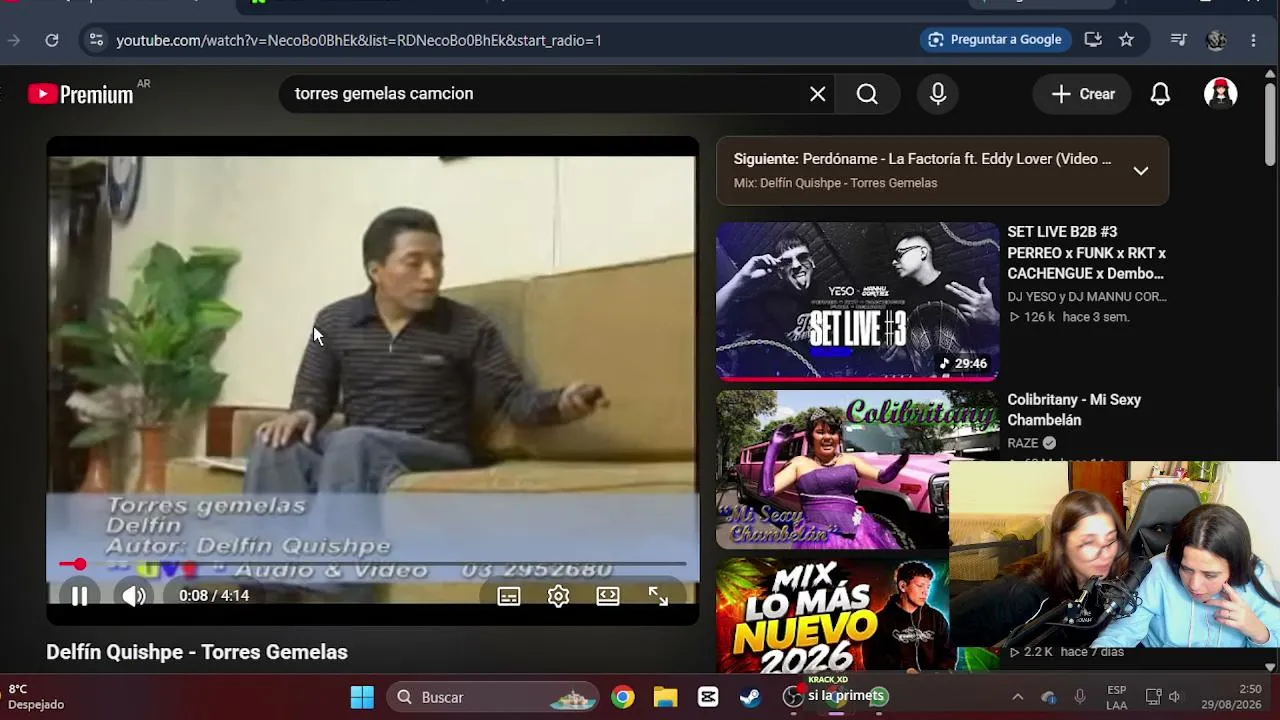Open File Explorer from the taskbar
Viewport: 1280px width, 720px height.
[665, 697]
